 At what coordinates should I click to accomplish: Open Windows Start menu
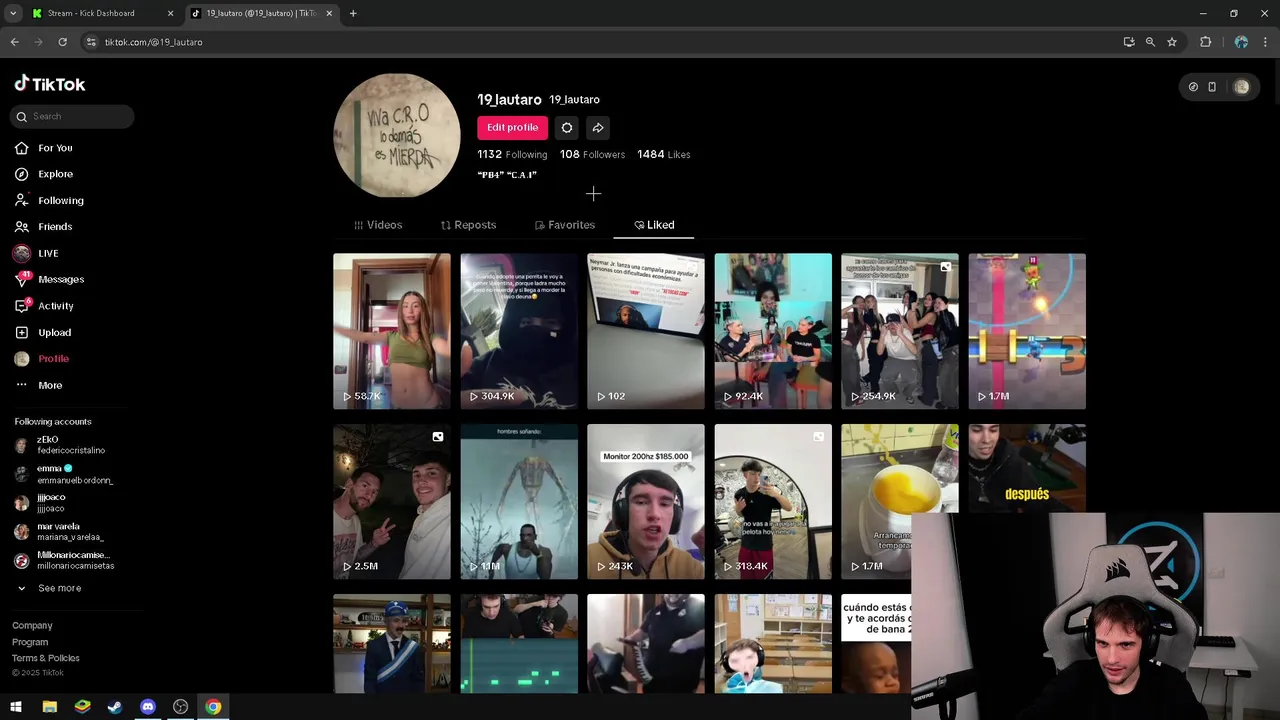pos(16,707)
